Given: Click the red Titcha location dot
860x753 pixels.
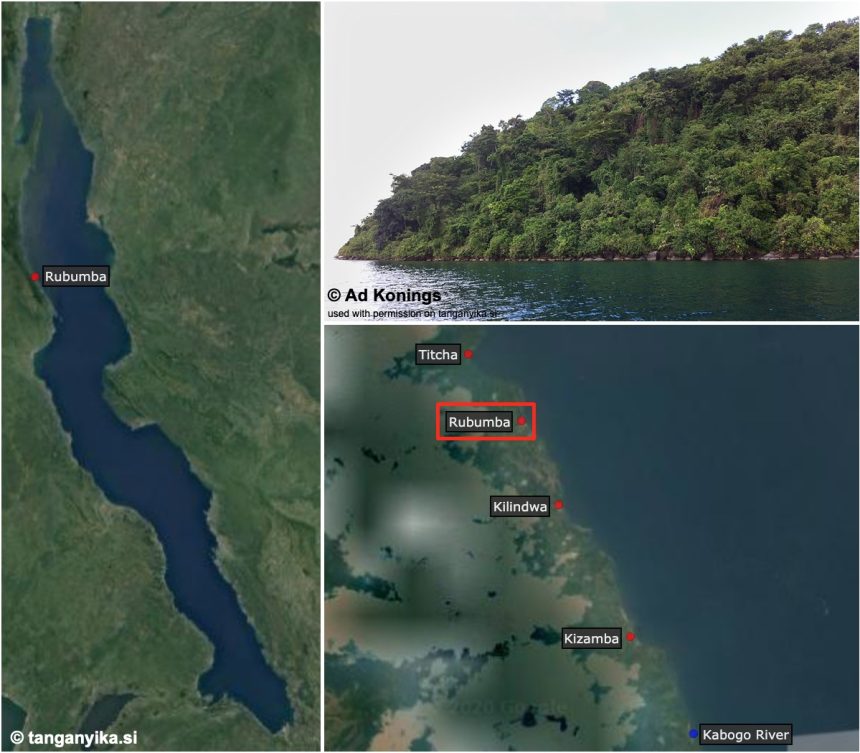Looking at the screenshot, I should 468,354.
